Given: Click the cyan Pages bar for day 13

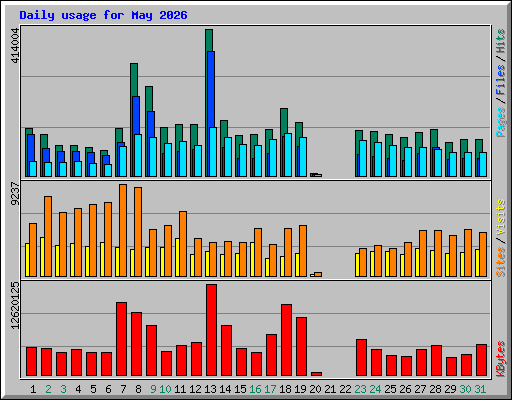Looking at the screenshot, I should [213, 152].
